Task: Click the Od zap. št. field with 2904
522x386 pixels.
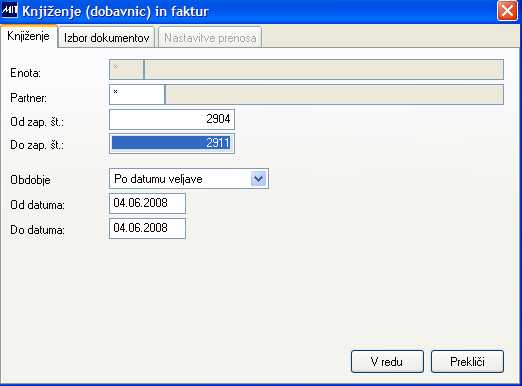Action: click(172, 119)
